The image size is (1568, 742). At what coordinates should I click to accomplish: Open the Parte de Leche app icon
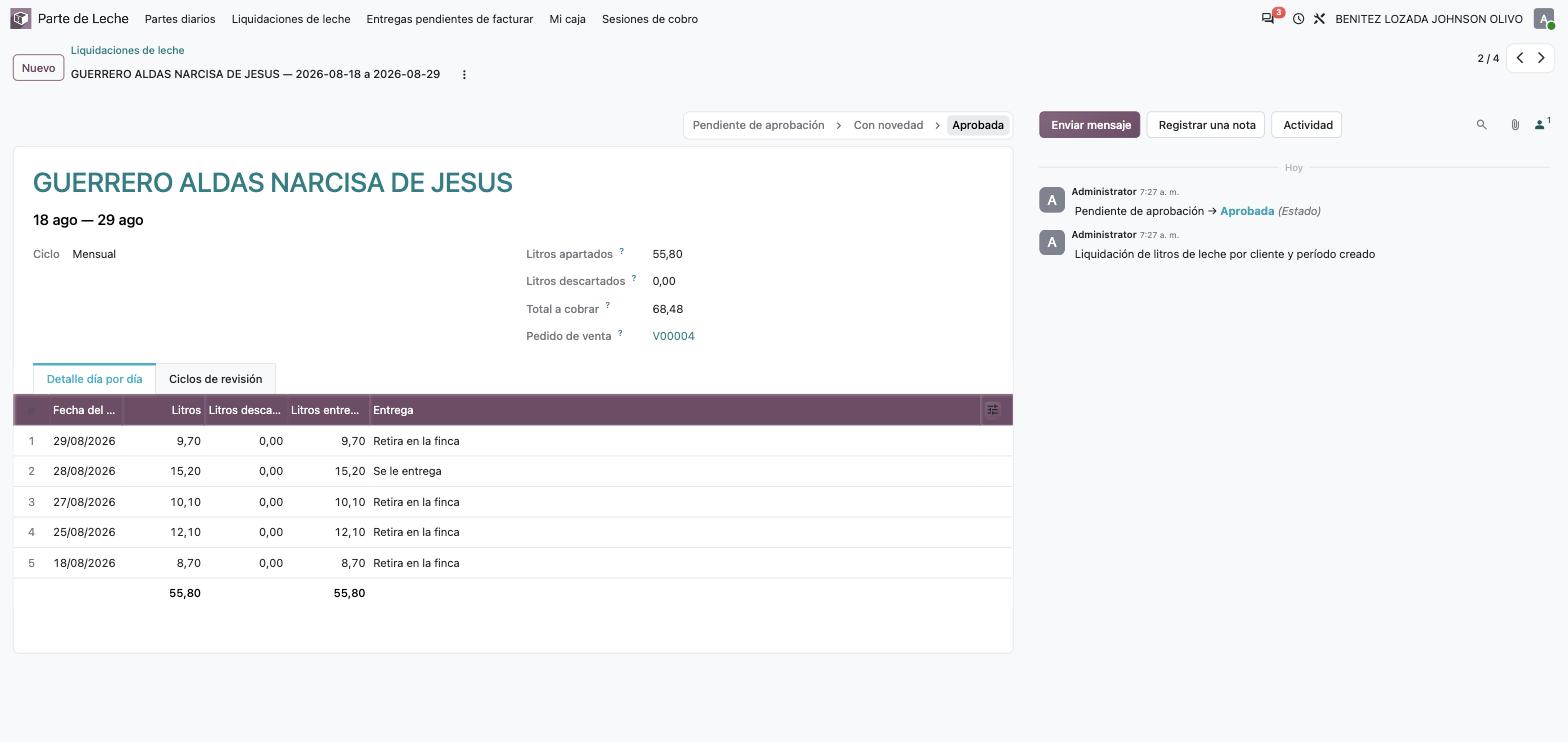pyautogui.click(x=21, y=19)
